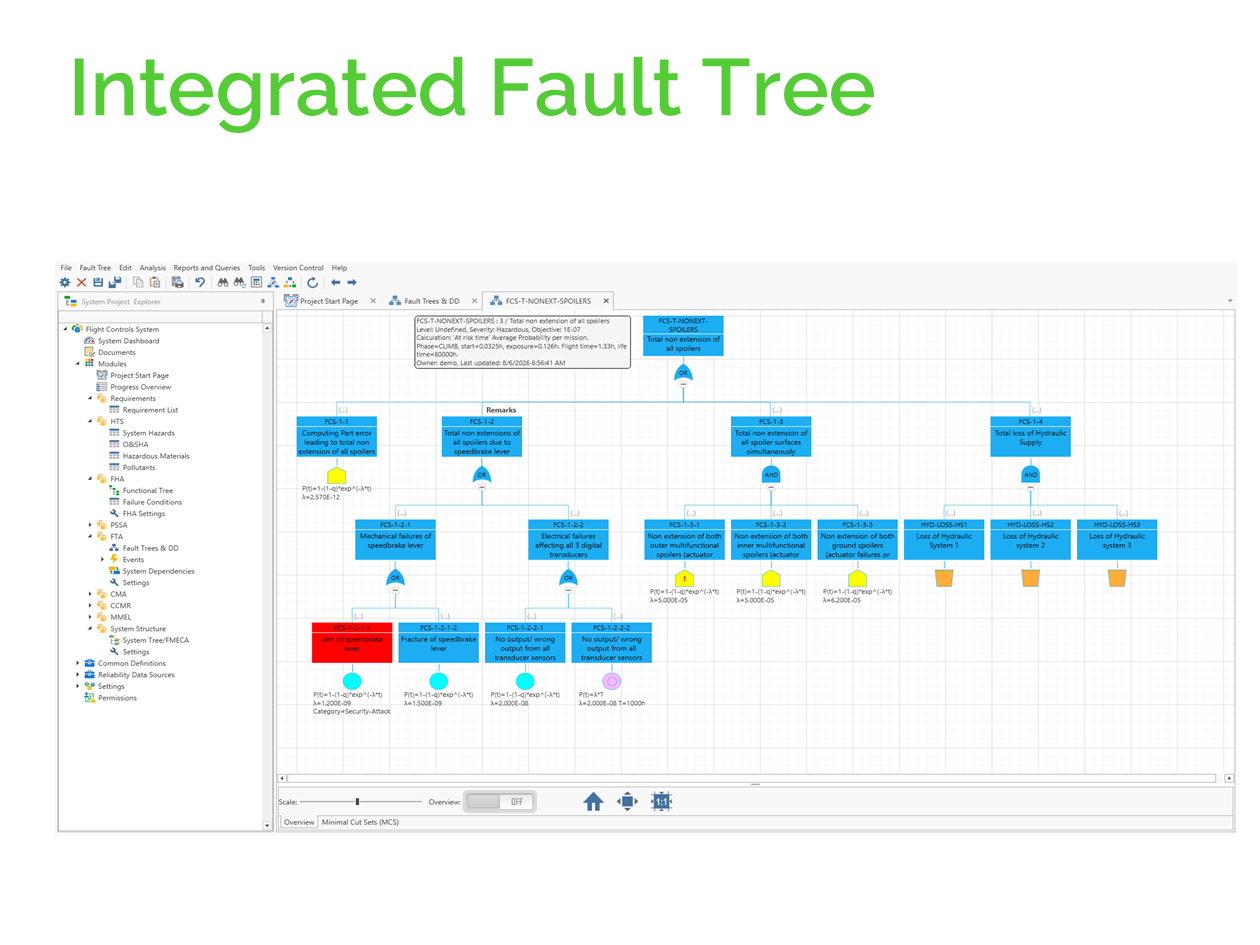Viewport: 1260px width, 945px height.
Task: Open the tab list dropdown arrow
Action: tap(1229, 301)
